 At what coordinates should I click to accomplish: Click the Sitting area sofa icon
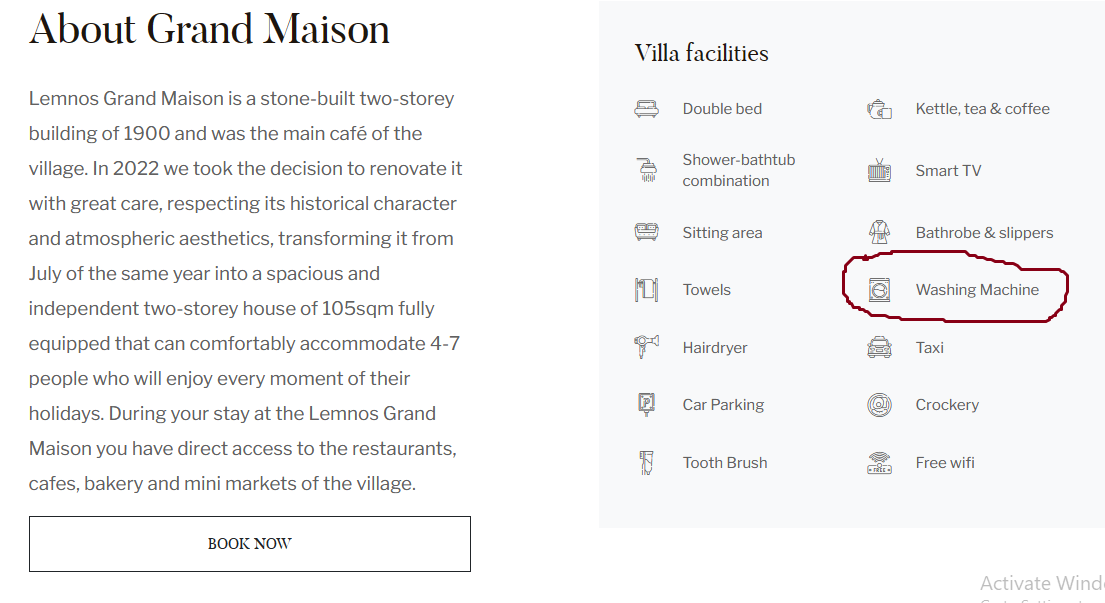click(646, 232)
